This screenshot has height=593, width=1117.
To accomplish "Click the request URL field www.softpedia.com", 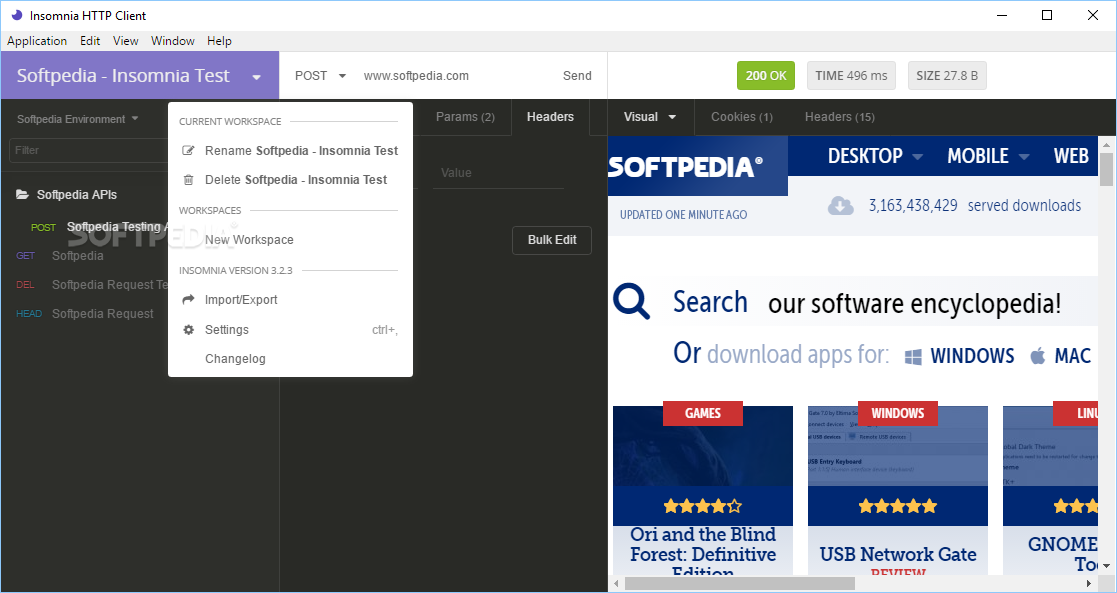I will [454, 76].
